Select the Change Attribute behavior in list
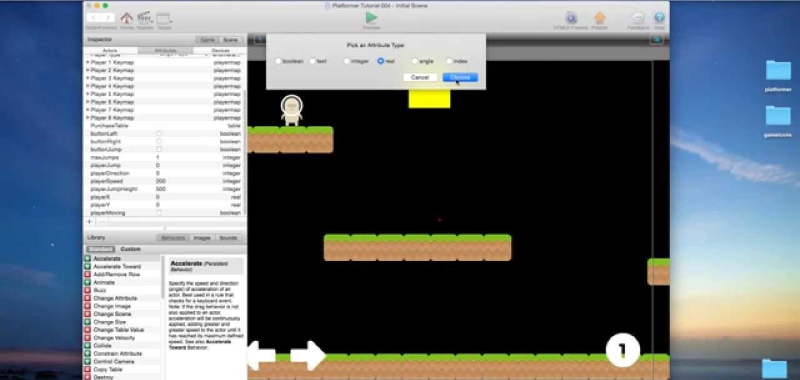The height and width of the screenshot is (380, 800). click(x=115, y=298)
